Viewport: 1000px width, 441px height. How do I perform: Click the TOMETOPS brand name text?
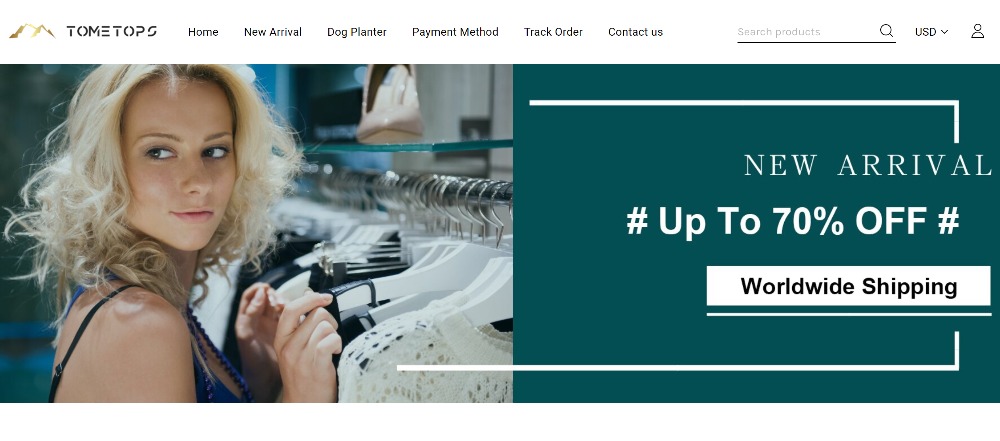coord(112,31)
